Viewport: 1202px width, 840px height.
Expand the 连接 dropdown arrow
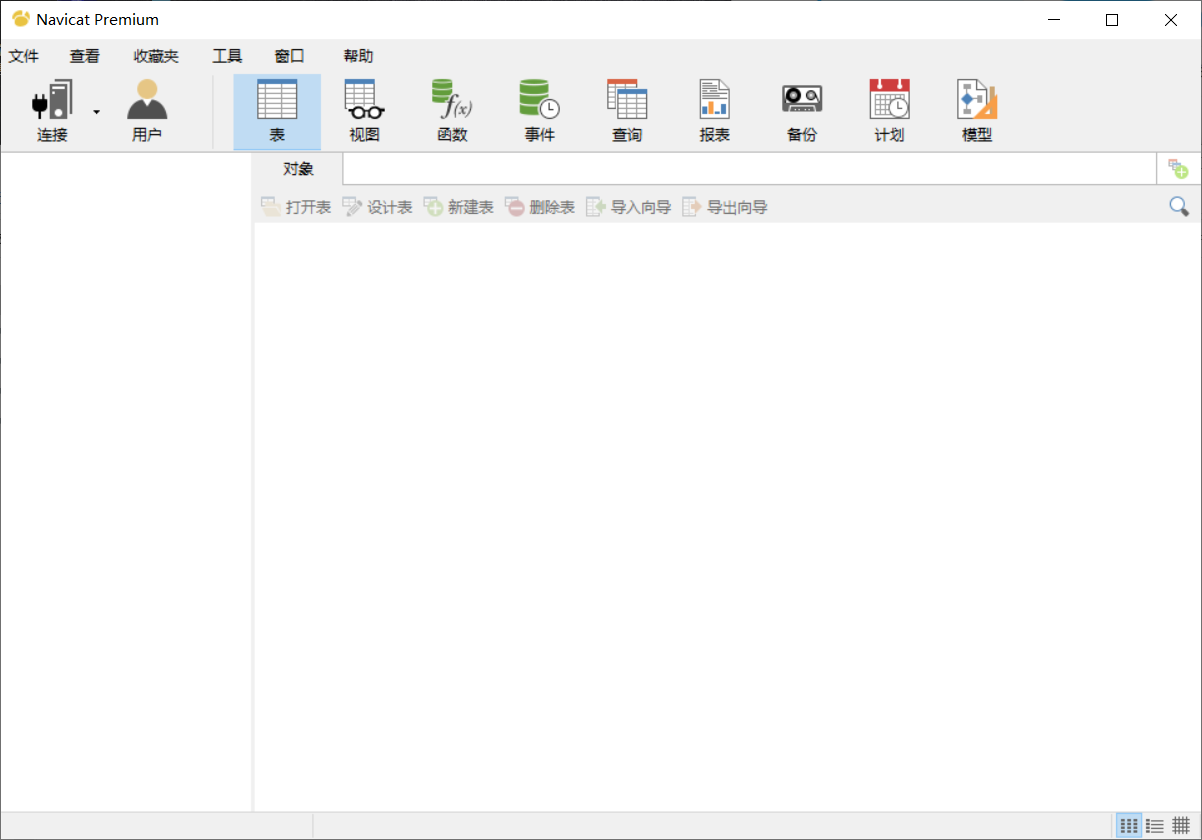[x=97, y=111]
